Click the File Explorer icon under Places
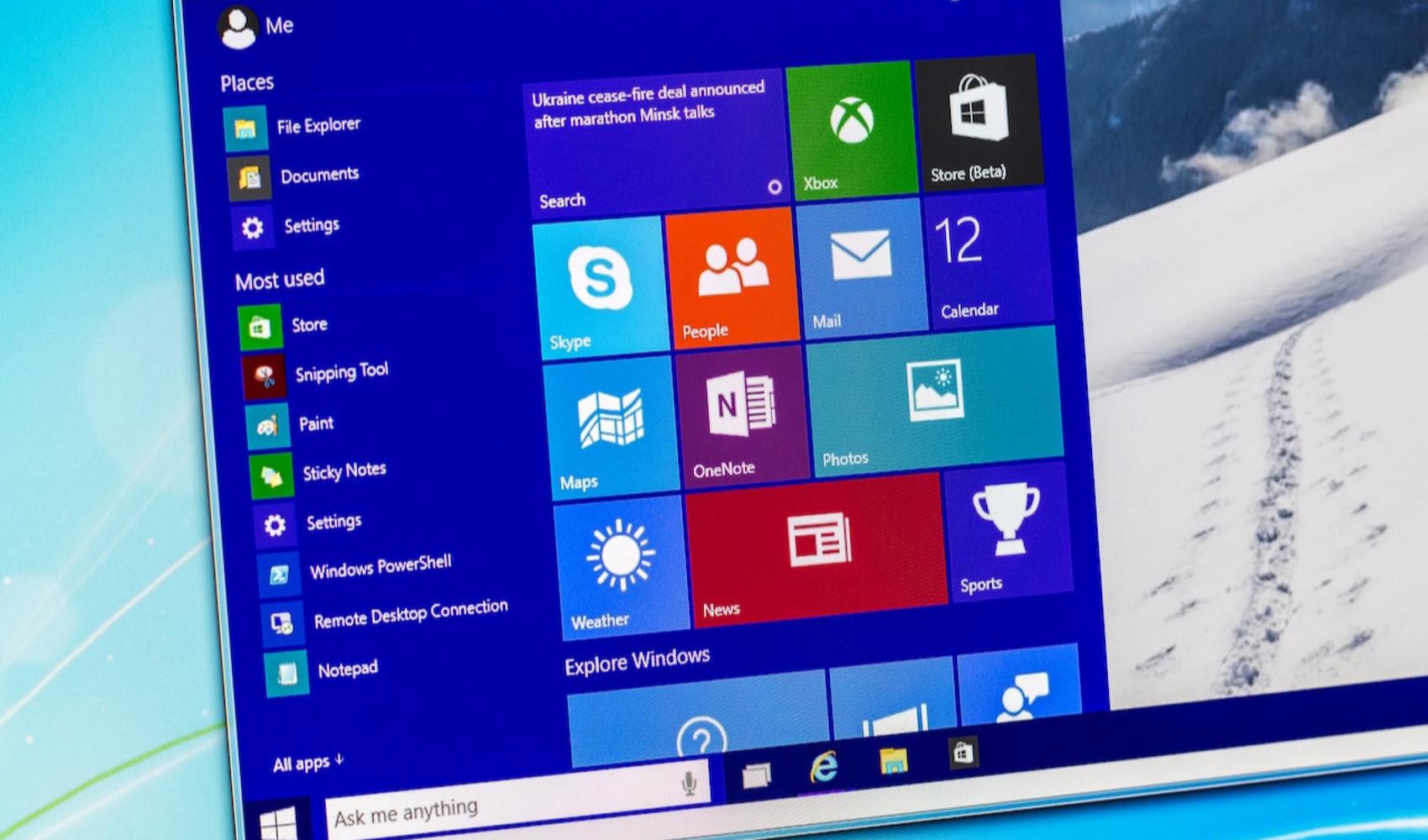This screenshot has width=1428, height=840. point(245,129)
